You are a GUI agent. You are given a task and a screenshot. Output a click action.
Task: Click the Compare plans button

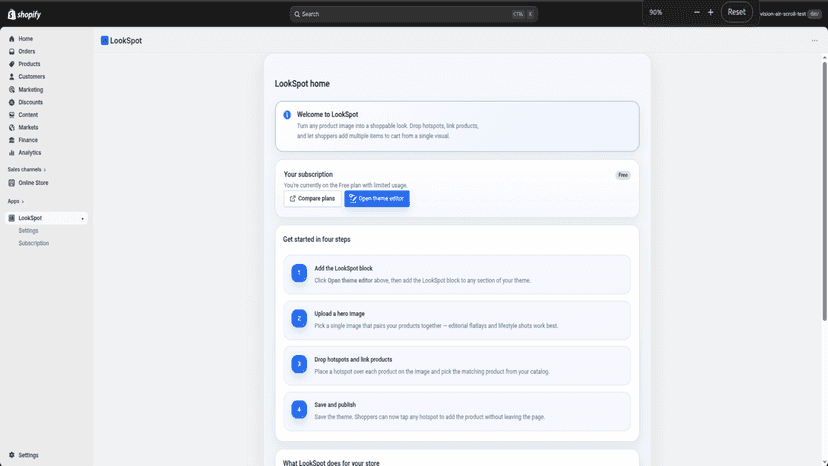point(312,199)
